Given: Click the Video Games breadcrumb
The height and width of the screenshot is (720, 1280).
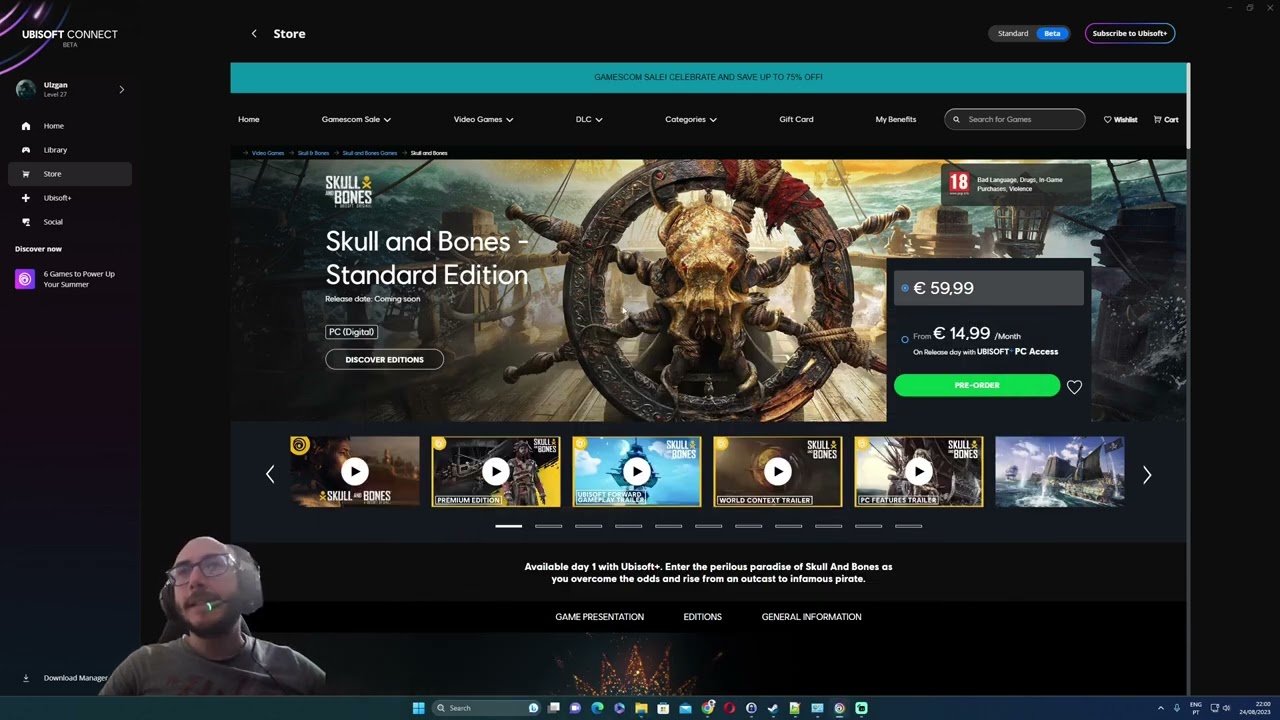Looking at the screenshot, I should [x=268, y=153].
